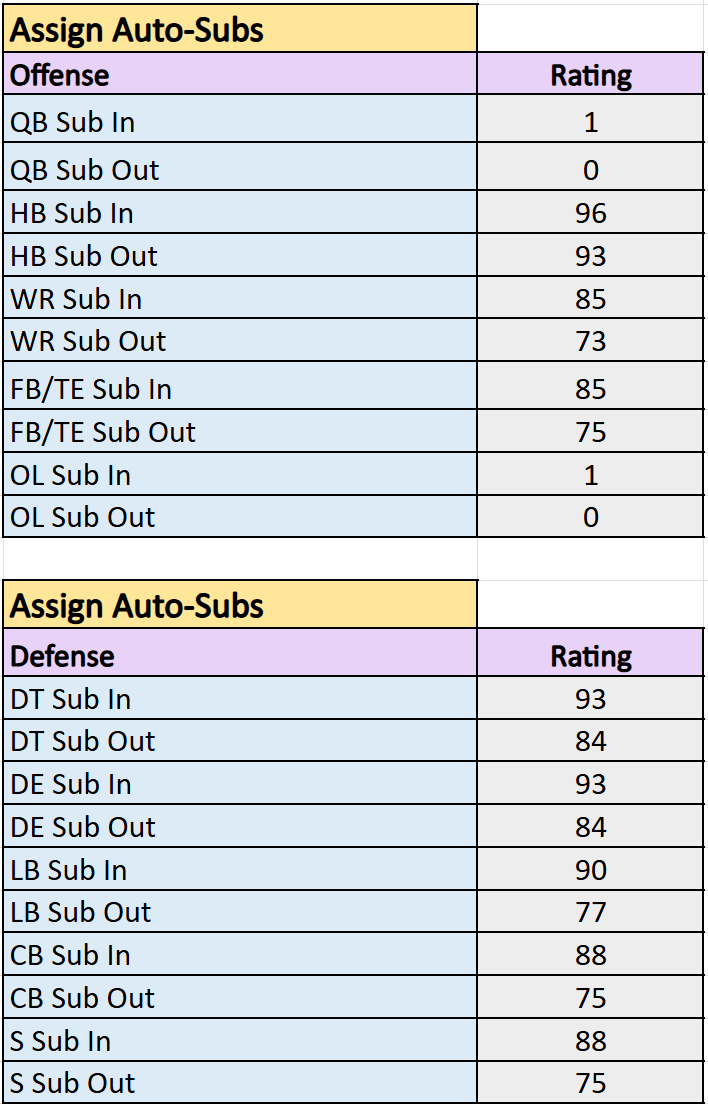Select the LB Sub In rating cell

(x=590, y=870)
